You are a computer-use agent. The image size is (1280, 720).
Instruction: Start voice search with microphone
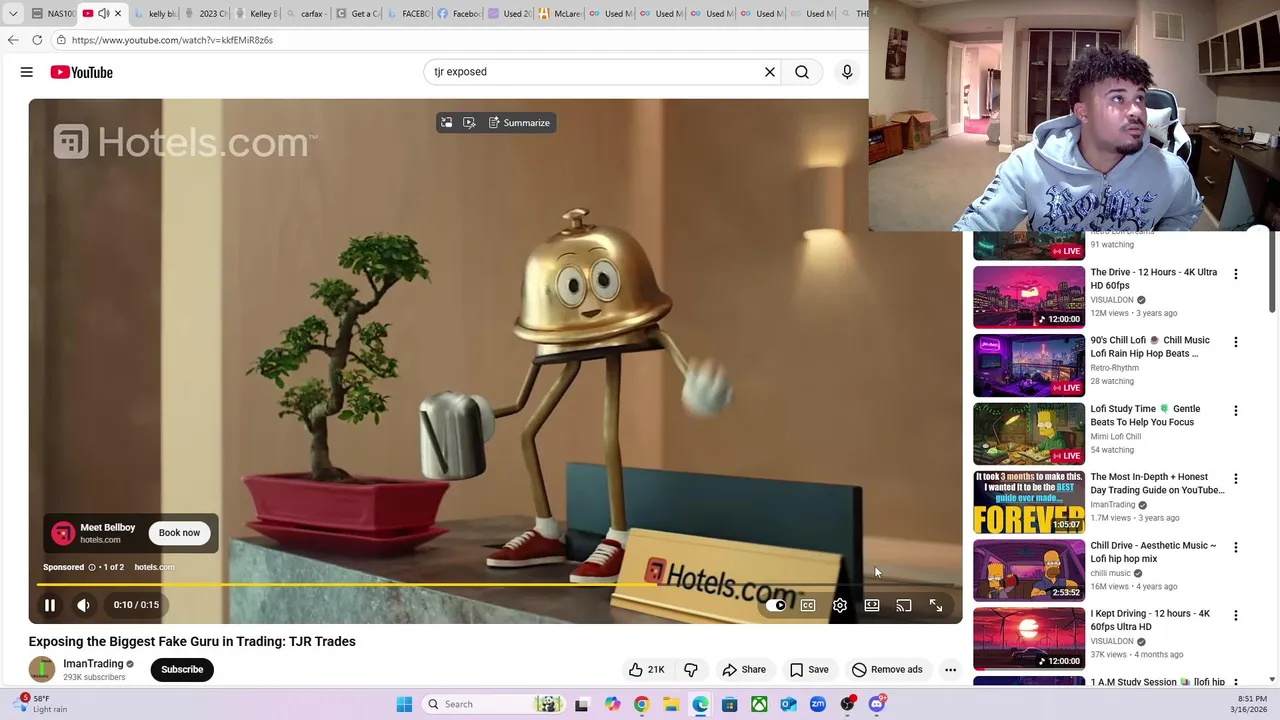coord(847,72)
